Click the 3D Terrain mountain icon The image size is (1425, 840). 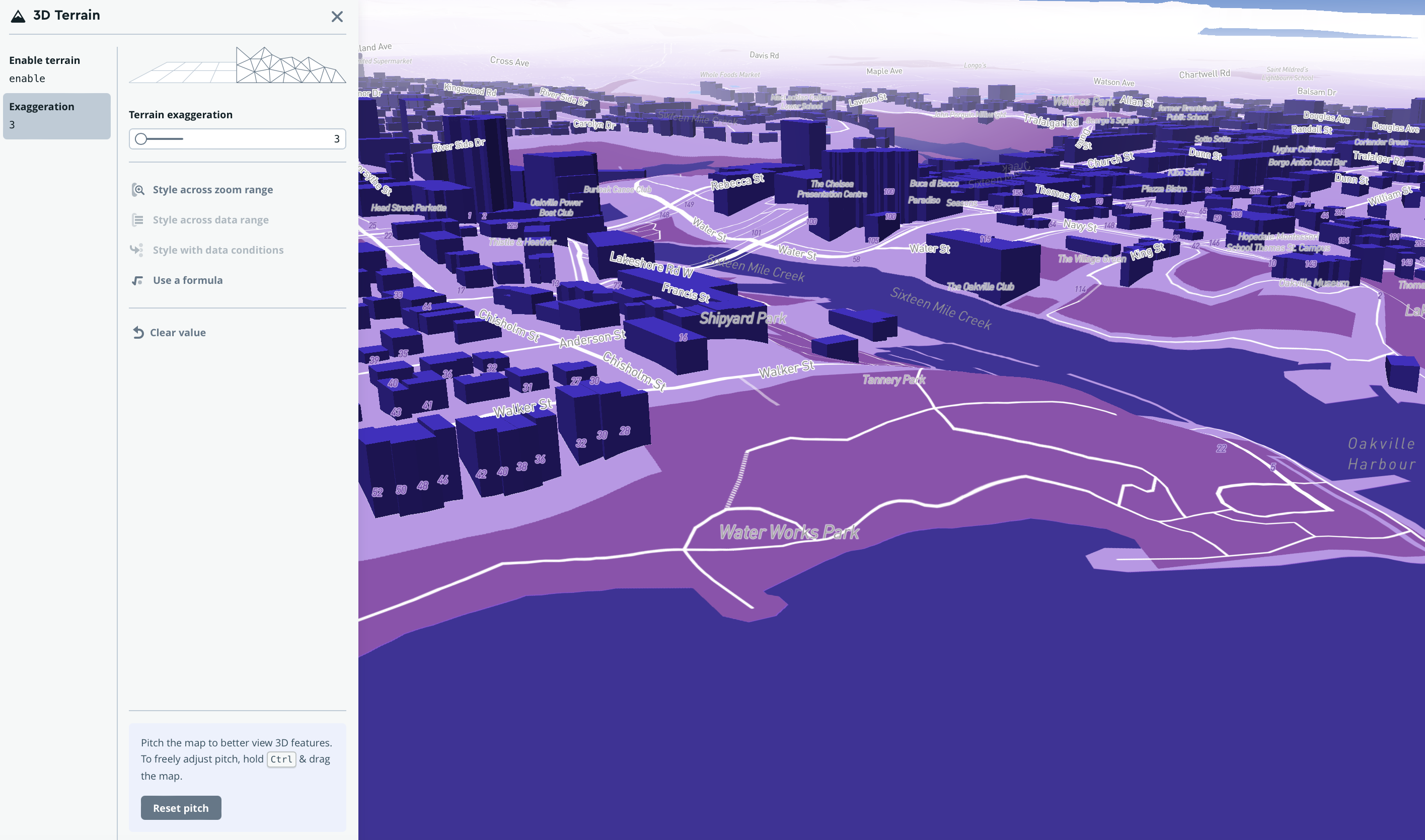click(x=18, y=16)
